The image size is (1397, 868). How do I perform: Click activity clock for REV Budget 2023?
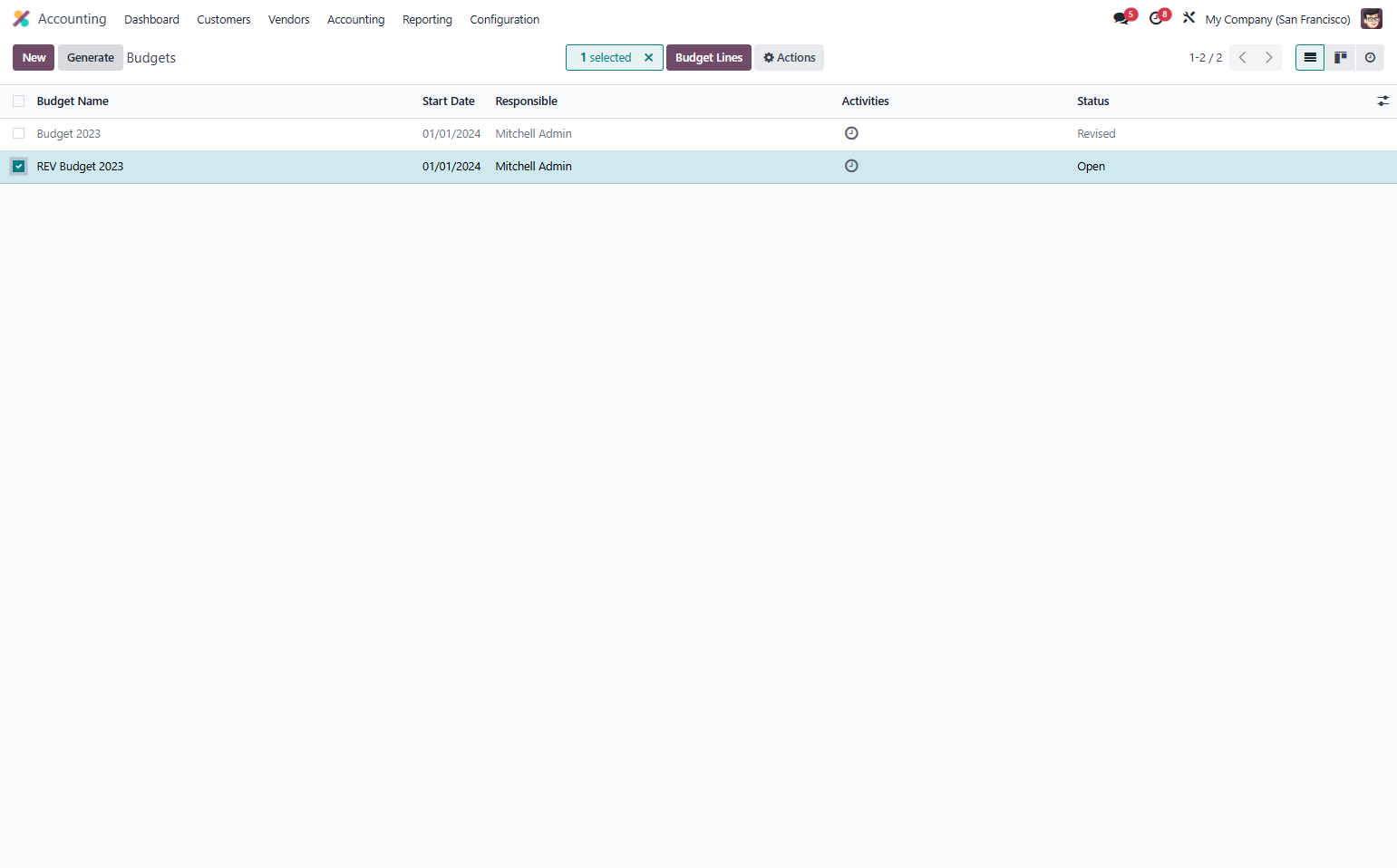(x=851, y=166)
